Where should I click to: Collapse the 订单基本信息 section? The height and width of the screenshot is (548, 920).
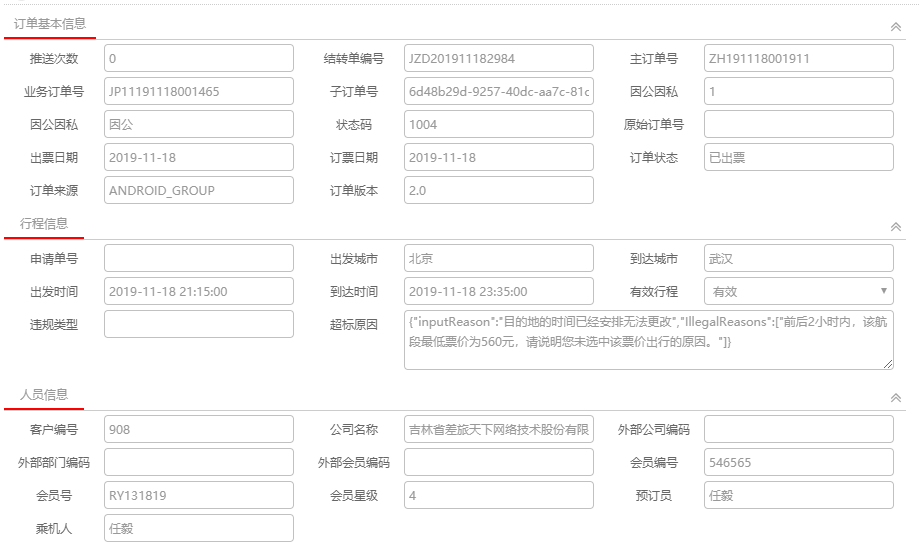coord(895,26)
